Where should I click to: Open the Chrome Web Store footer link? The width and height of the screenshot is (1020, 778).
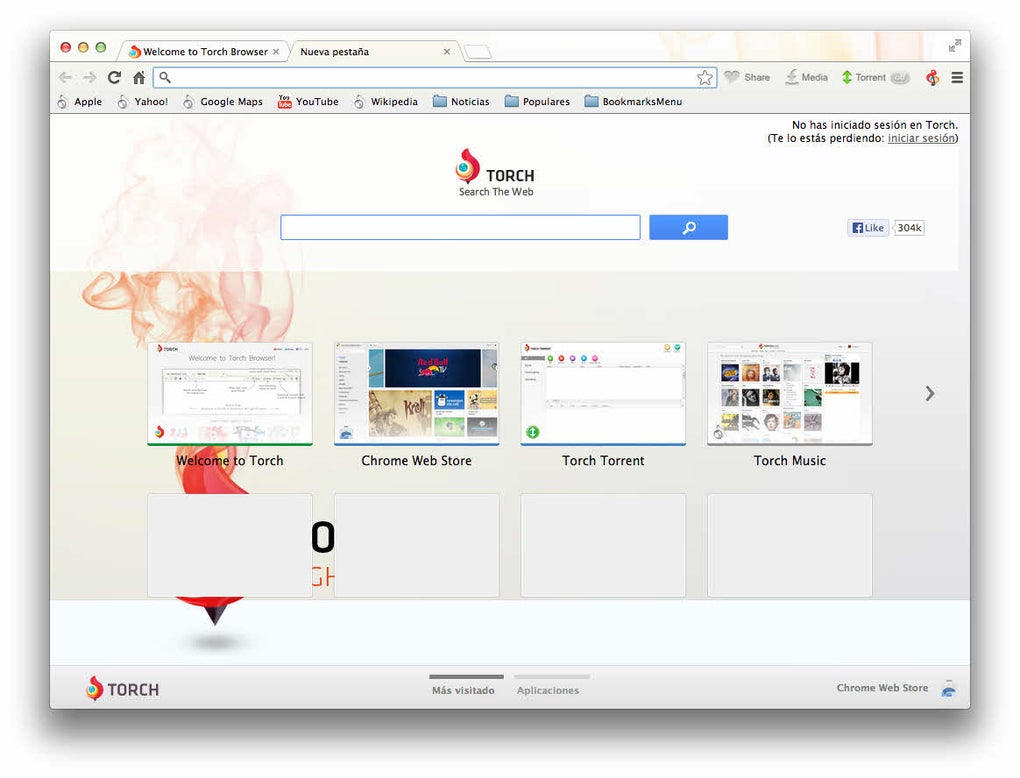pyautogui.click(x=882, y=688)
